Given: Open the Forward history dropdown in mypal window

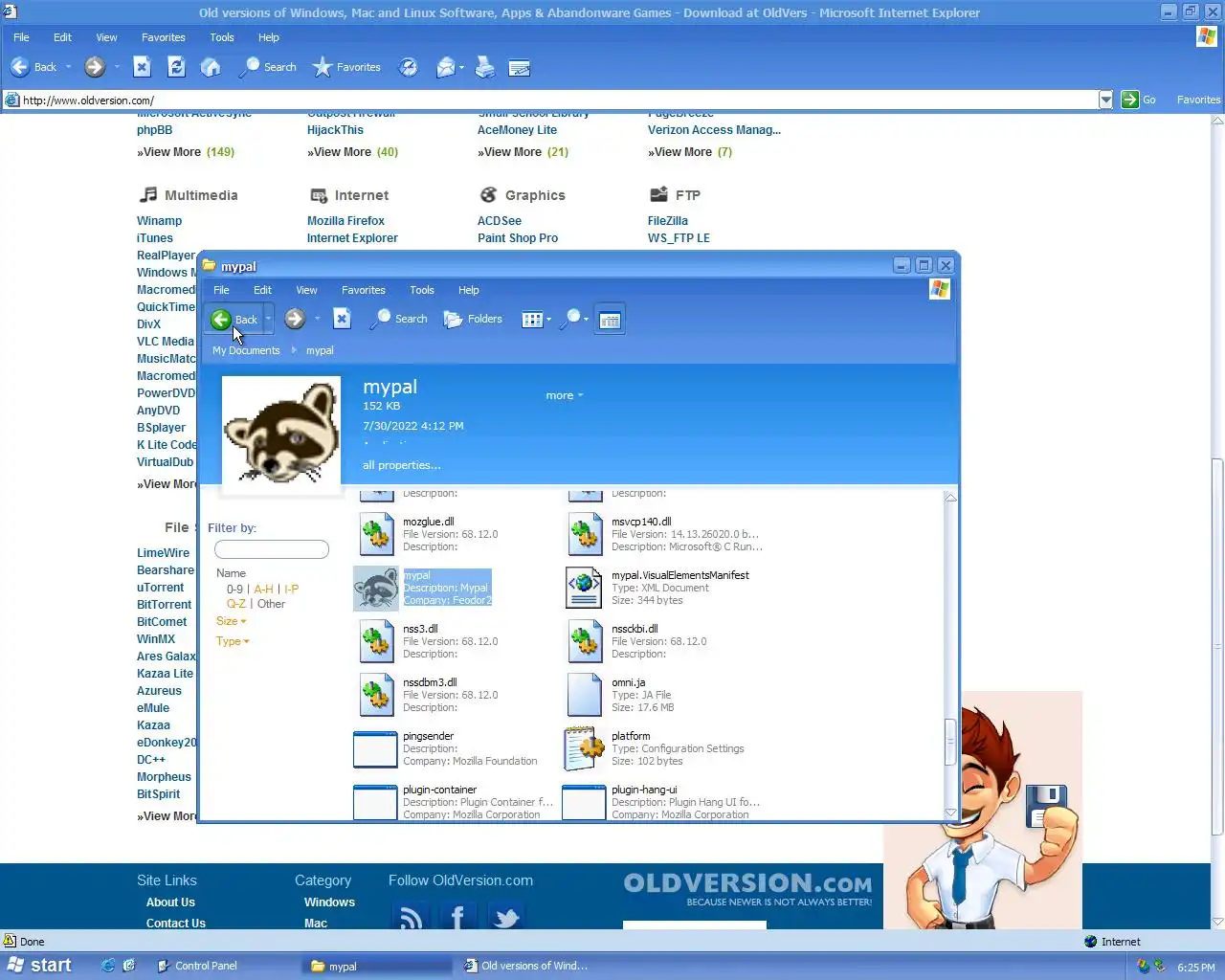Looking at the screenshot, I should click(317, 320).
